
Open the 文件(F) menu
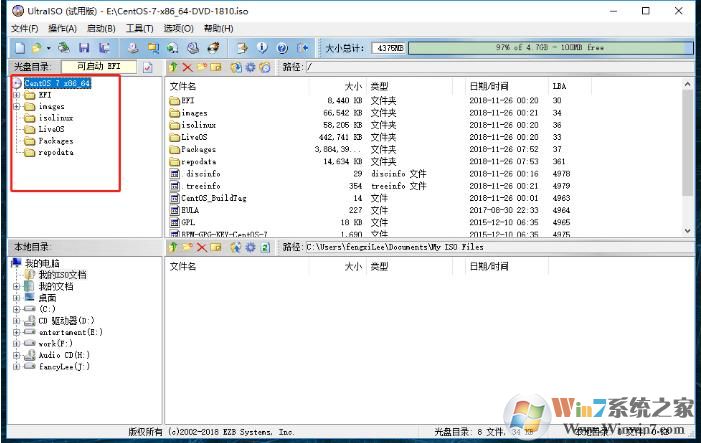(x=24, y=28)
